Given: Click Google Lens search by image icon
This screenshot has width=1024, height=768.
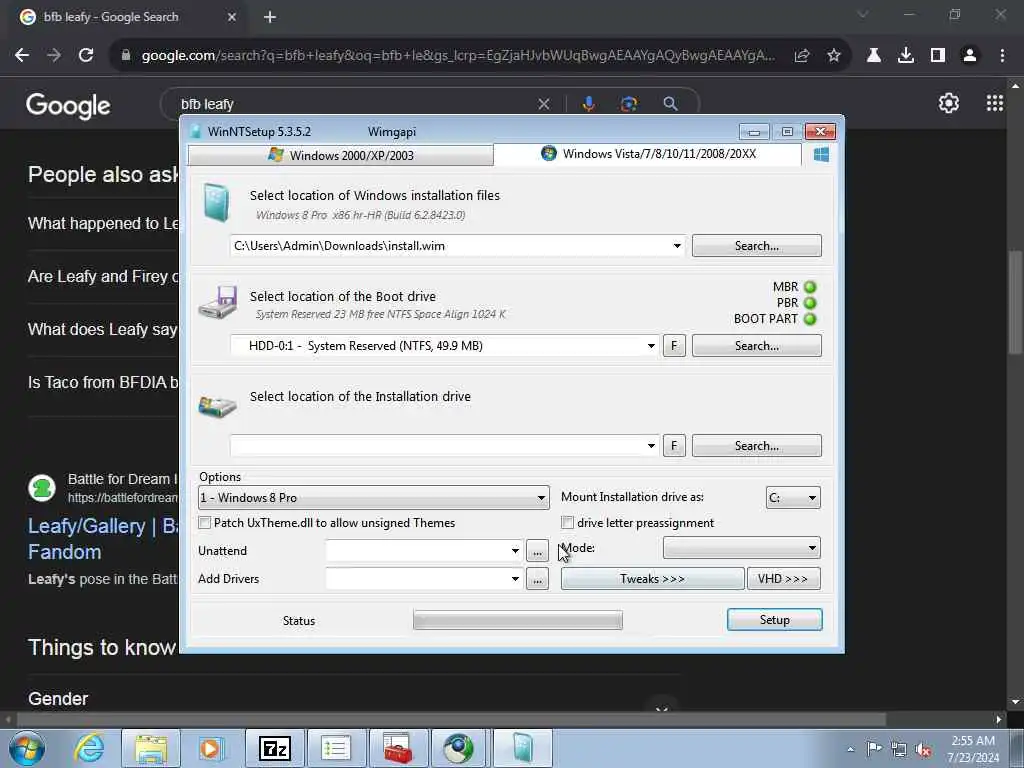Looking at the screenshot, I should (x=629, y=104).
